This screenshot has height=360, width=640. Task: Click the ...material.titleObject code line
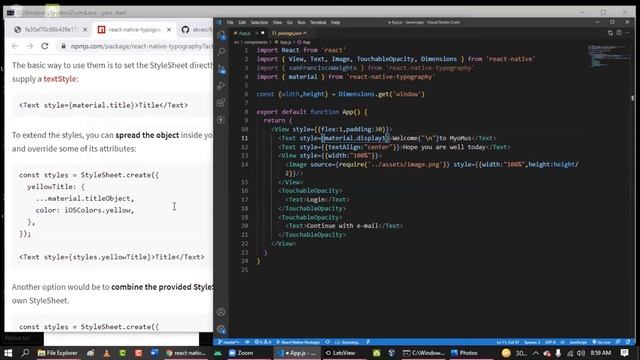[84, 198]
